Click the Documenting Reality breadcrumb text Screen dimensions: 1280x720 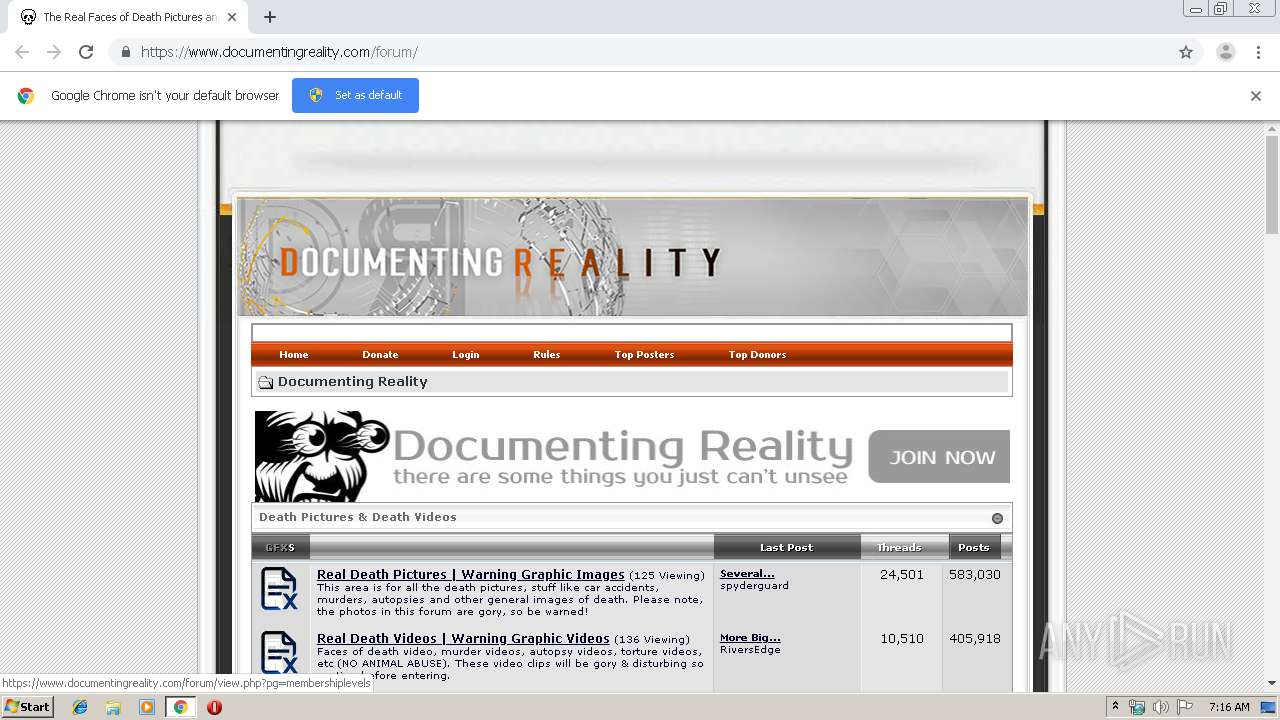352,382
